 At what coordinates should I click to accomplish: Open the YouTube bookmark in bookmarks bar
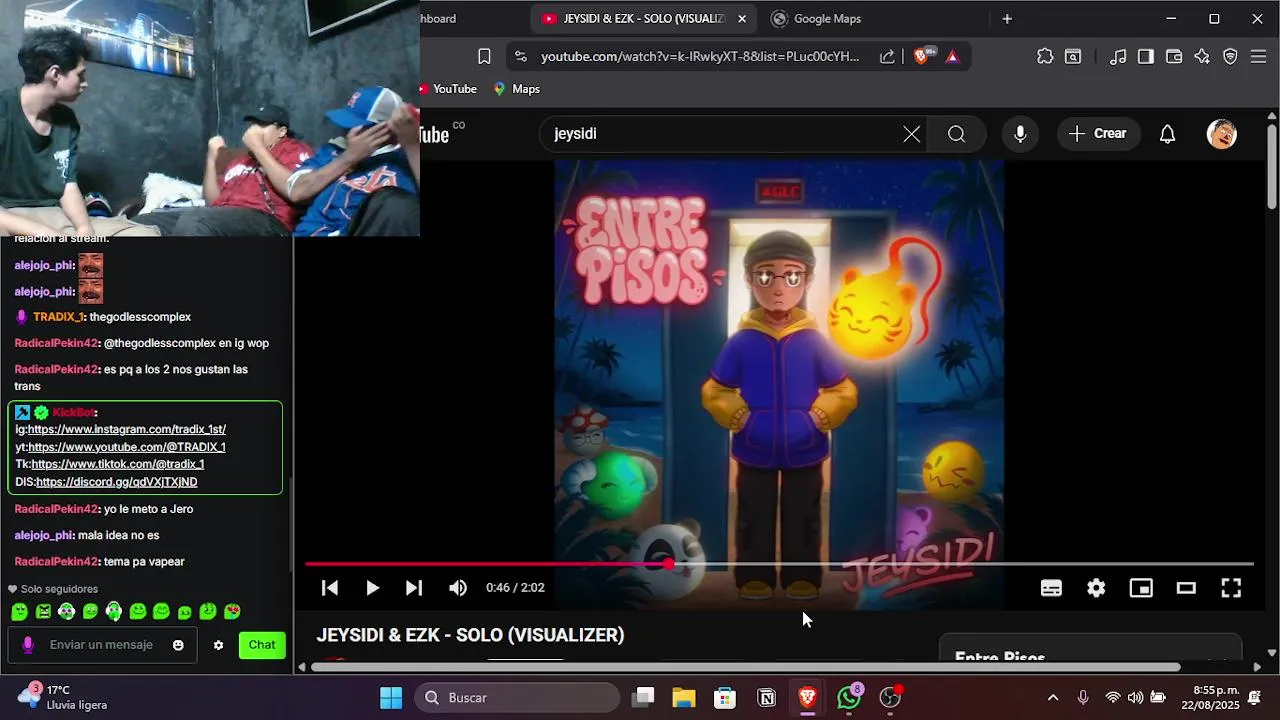(x=448, y=89)
